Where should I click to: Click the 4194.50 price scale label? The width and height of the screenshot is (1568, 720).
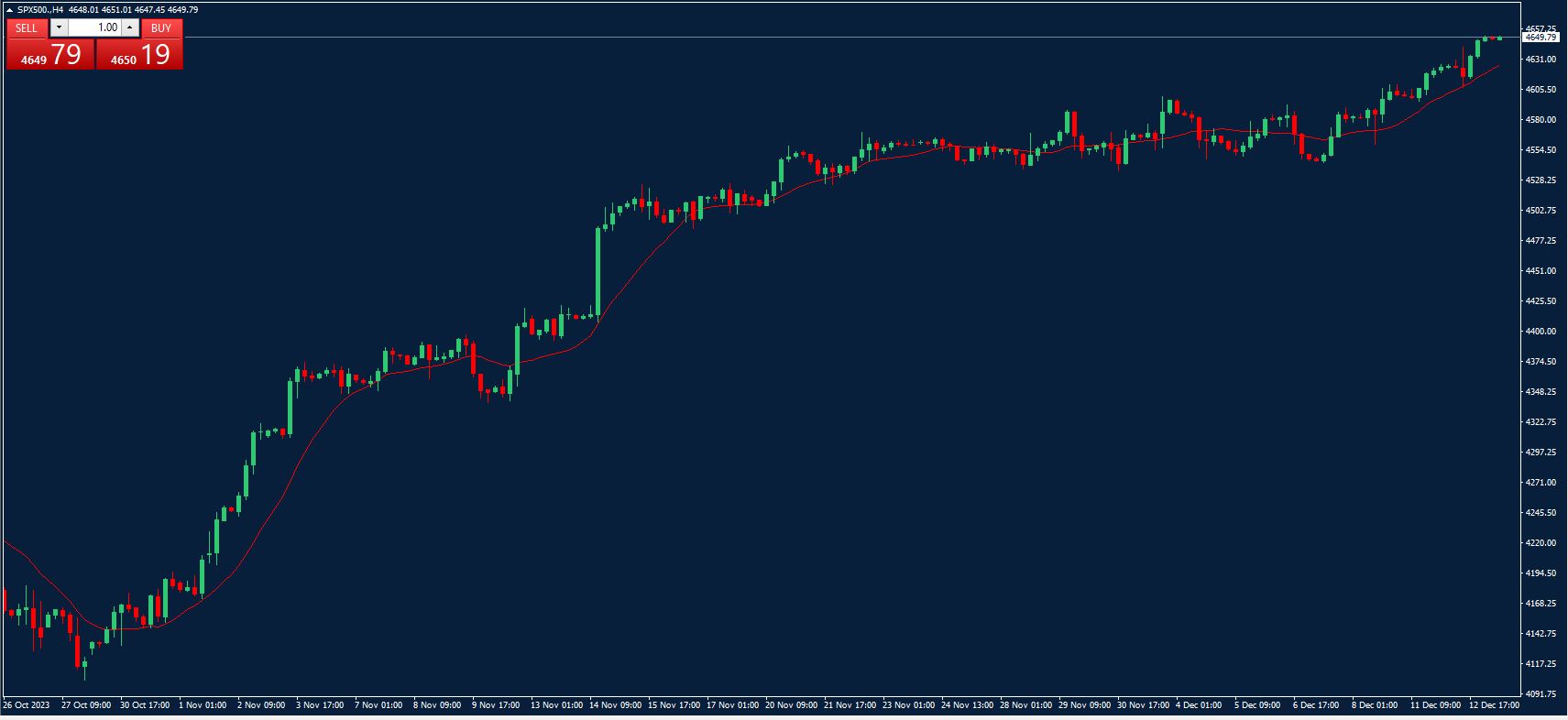point(1541,573)
